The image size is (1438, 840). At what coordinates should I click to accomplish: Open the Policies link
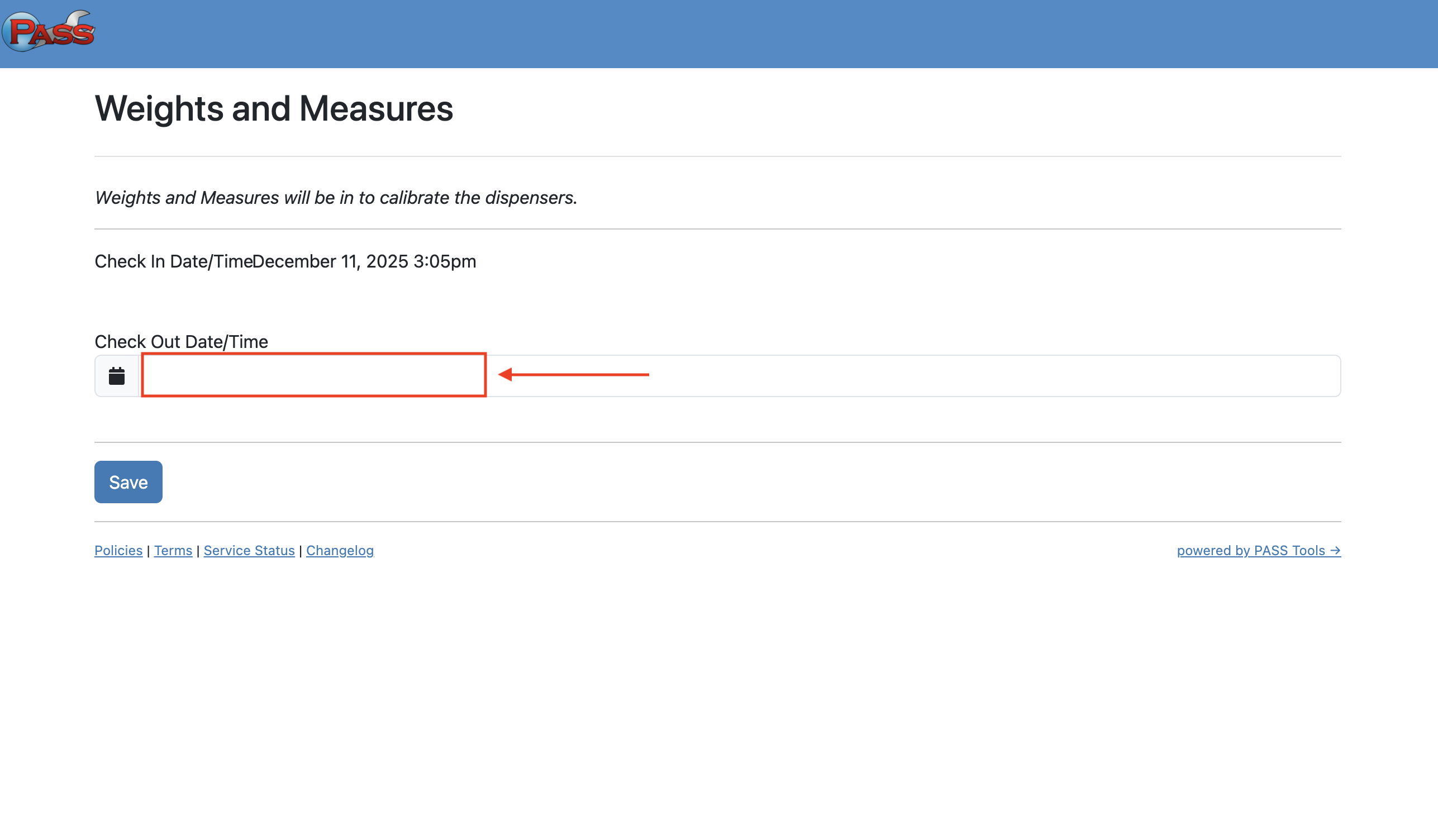[x=118, y=551]
